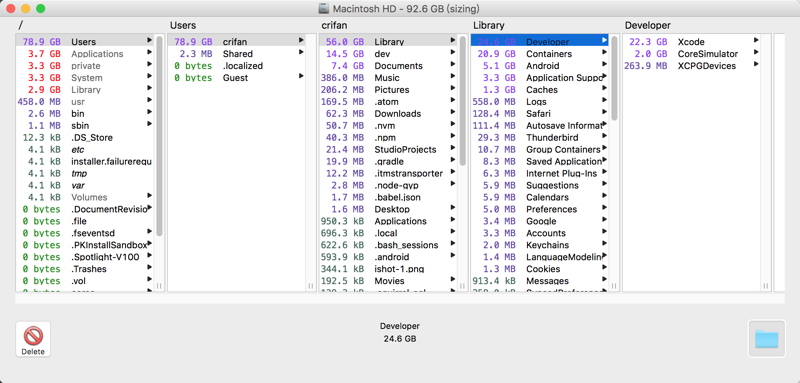Click the Library column vertical scrollbar
800x383 pixels.
pyautogui.click(x=614, y=78)
